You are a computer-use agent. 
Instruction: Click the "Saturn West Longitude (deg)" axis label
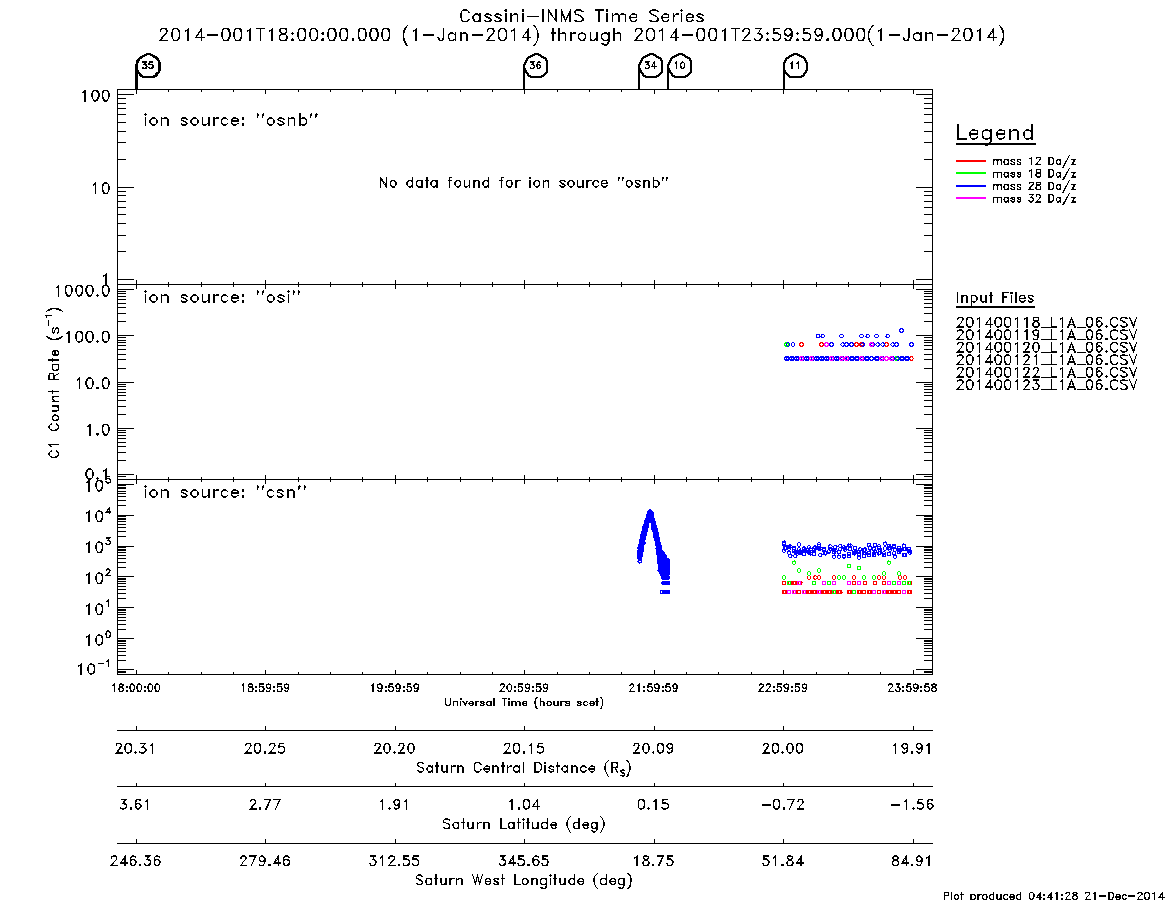click(524, 881)
